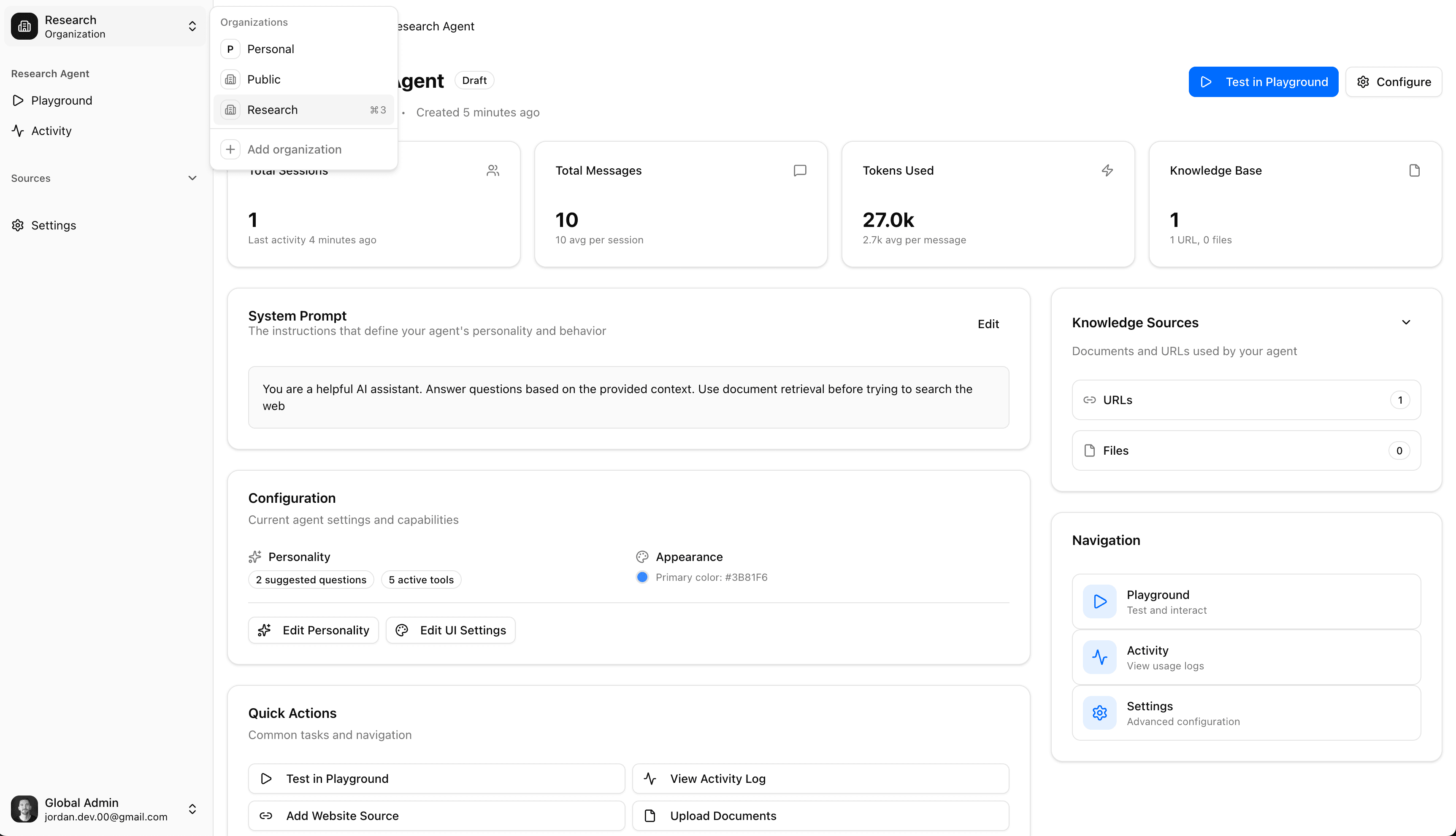This screenshot has width=1456, height=836.
Task: Click the Activity waveform icon in Navigation panel
Action: 1099,657
